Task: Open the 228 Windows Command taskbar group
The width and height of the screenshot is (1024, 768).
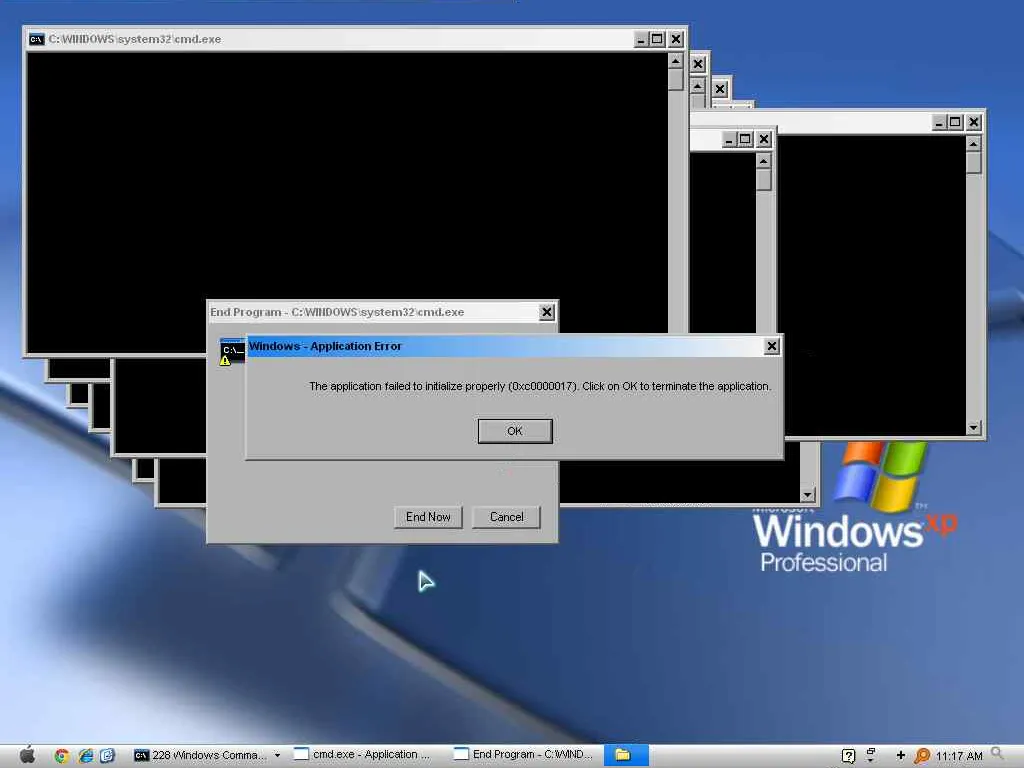Action: (x=201, y=755)
